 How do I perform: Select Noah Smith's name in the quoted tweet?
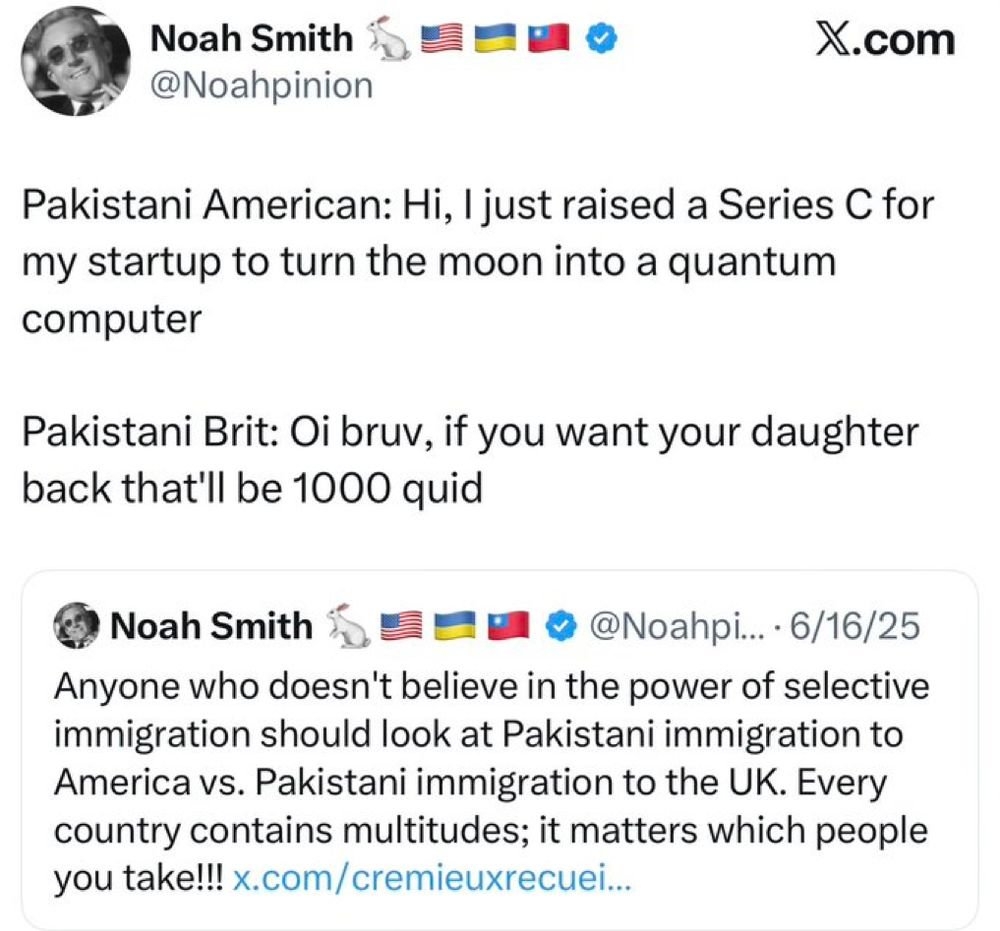point(210,627)
